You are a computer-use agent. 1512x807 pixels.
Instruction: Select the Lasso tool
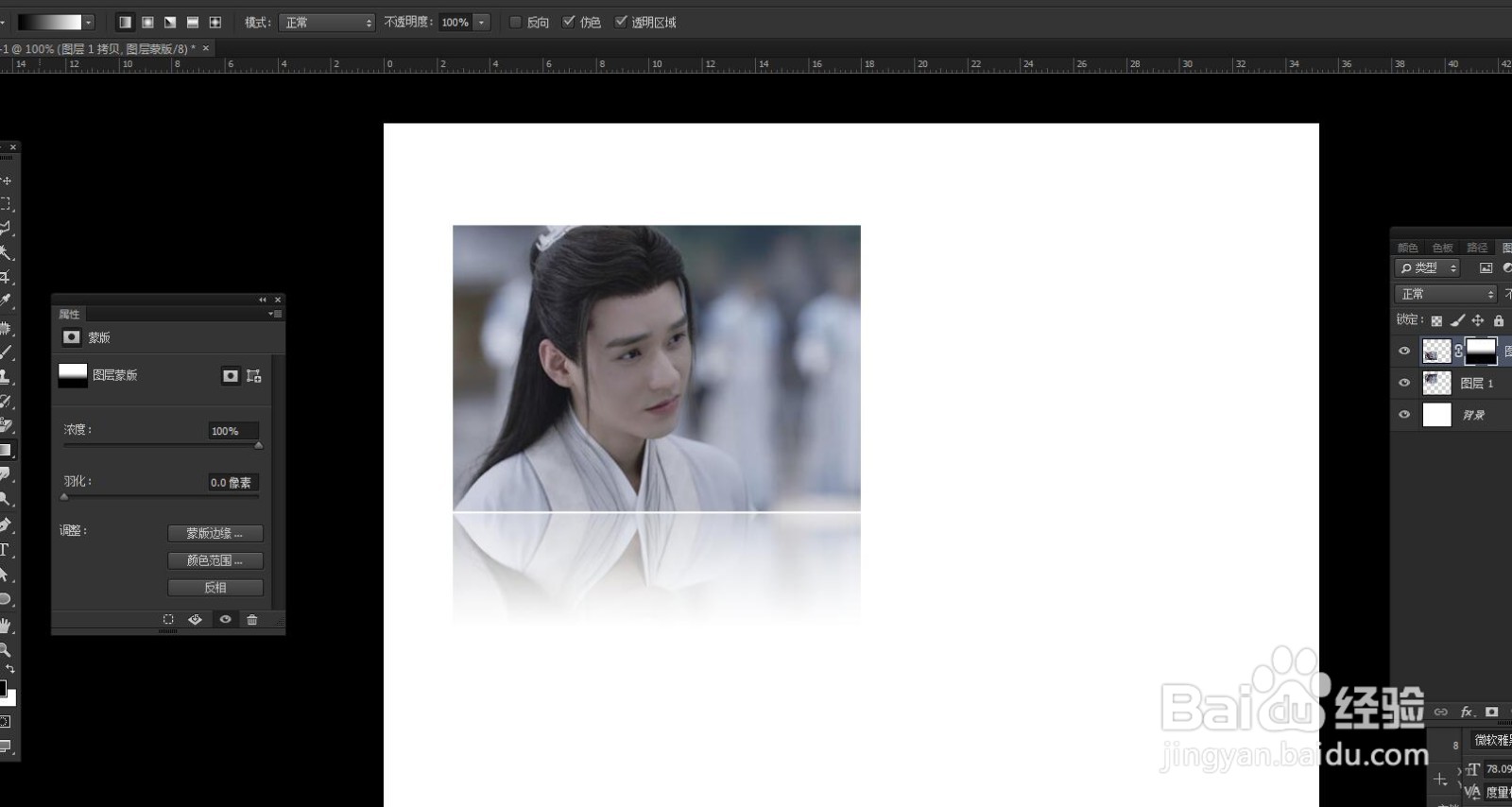(x=6, y=229)
